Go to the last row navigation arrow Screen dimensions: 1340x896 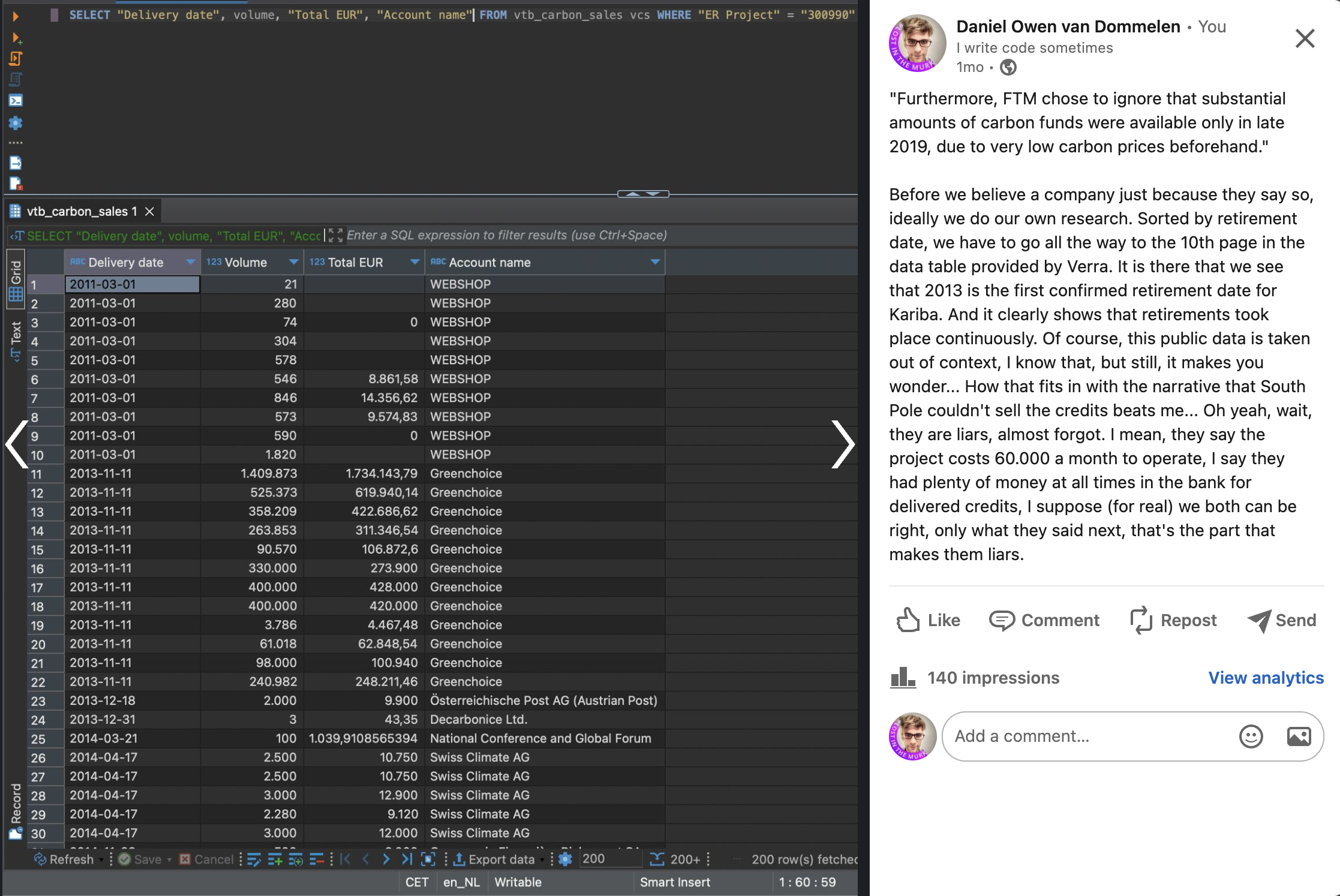[x=407, y=859]
